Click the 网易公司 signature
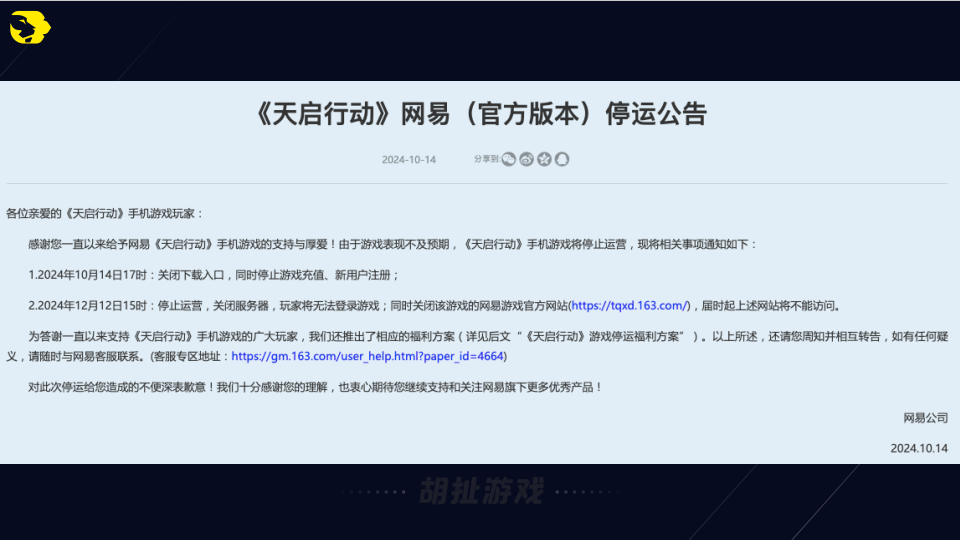 [x=925, y=418]
